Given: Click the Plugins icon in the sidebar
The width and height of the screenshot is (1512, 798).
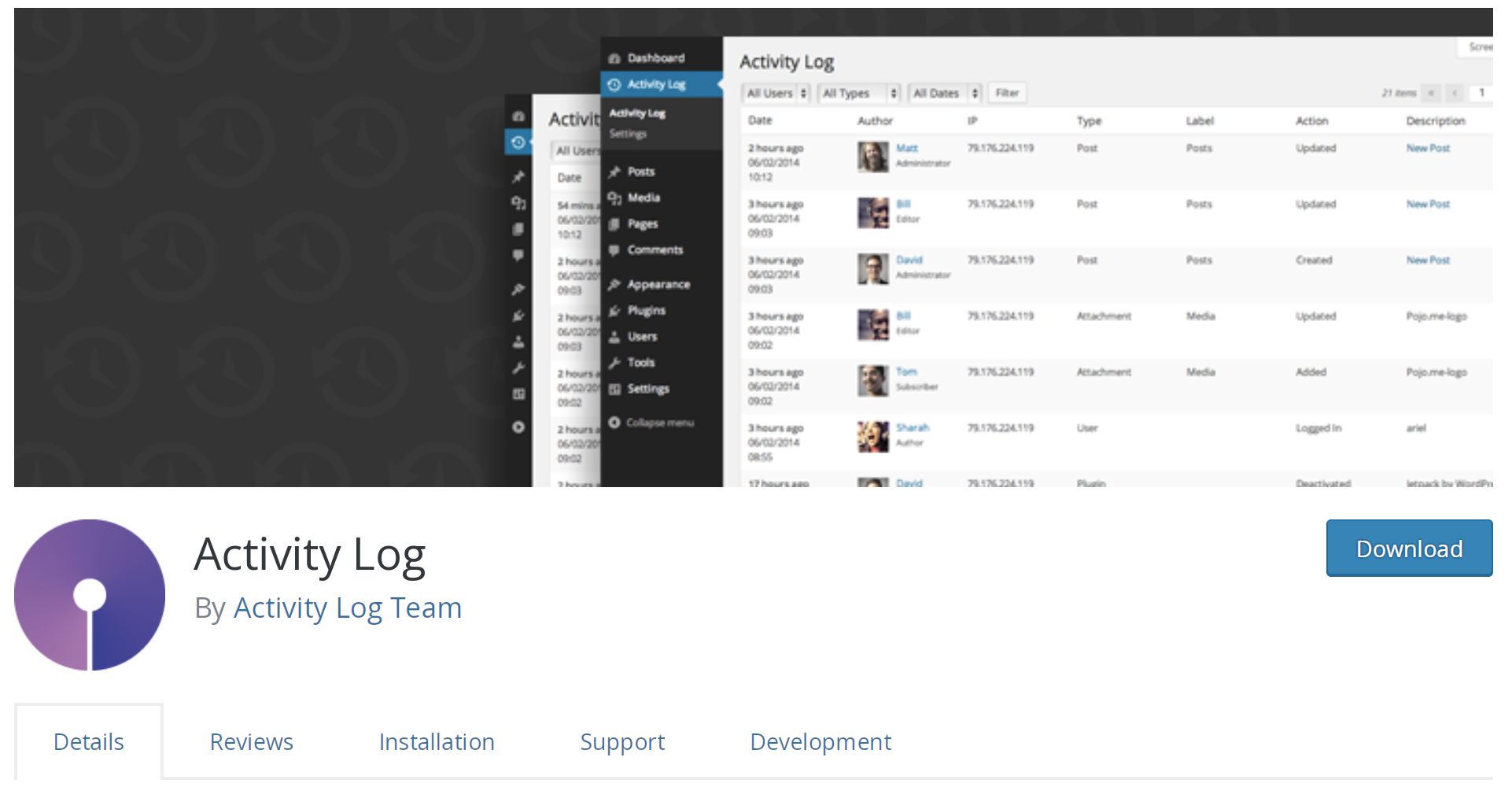Looking at the screenshot, I should [614, 311].
